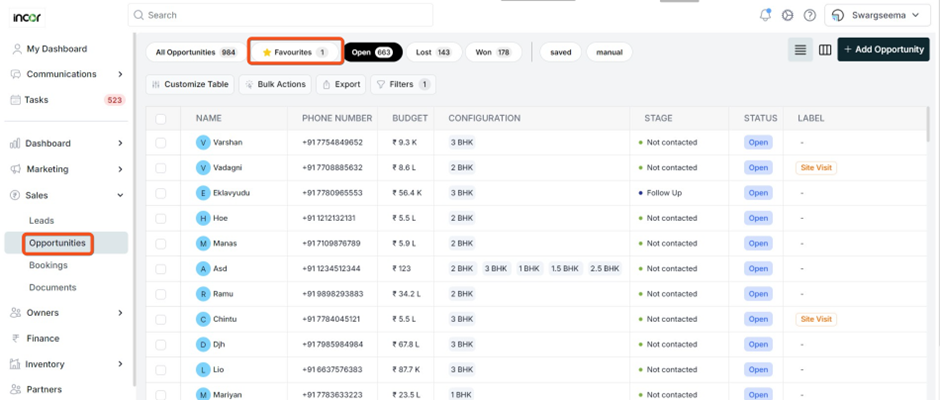The width and height of the screenshot is (940, 400).
Task: Click avatar icon for Eklavyudu
Action: (x=203, y=193)
